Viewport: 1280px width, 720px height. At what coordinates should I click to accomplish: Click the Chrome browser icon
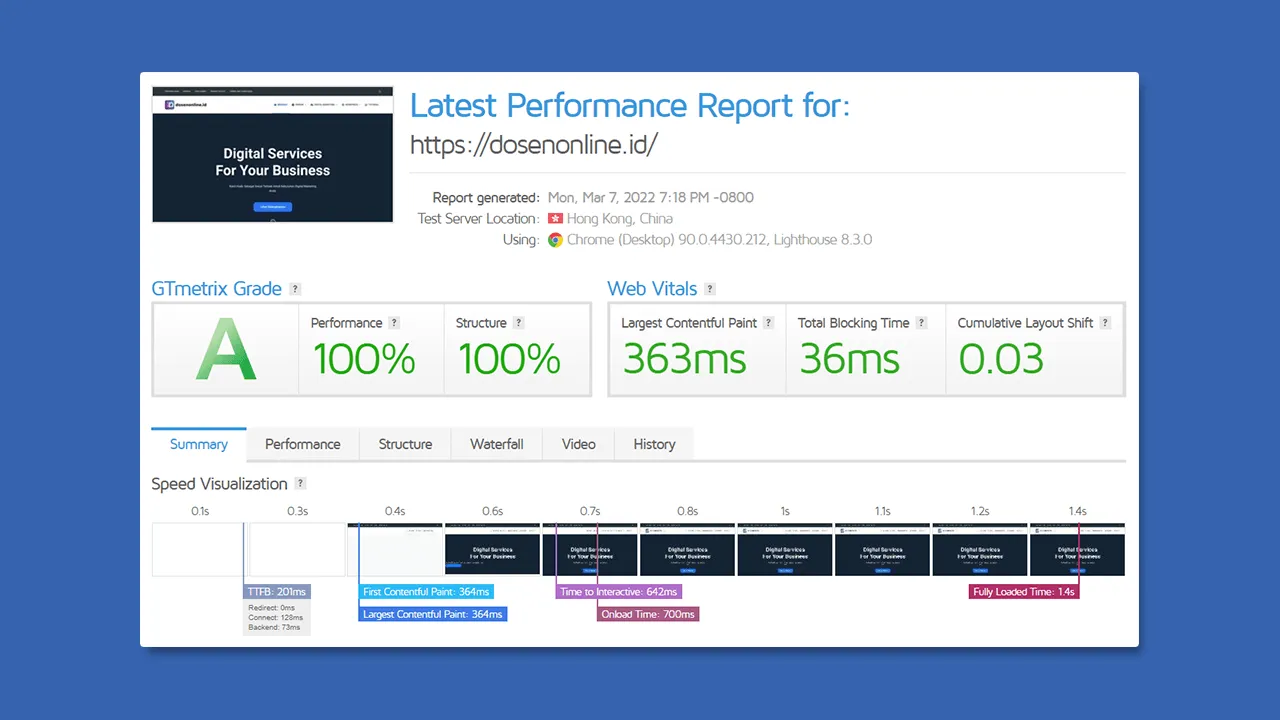tap(555, 240)
